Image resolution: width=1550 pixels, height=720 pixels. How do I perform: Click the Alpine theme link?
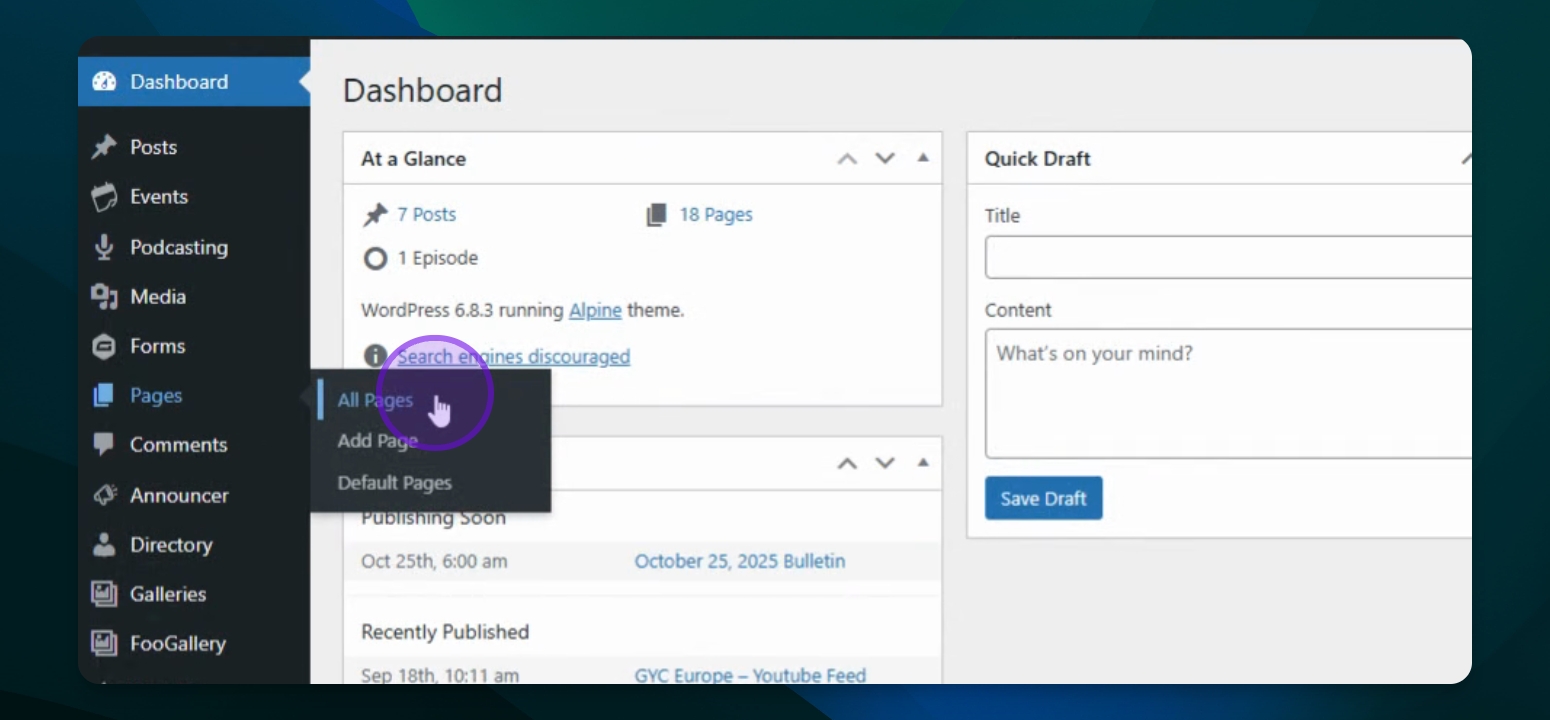pyautogui.click(x=595, y=311)
